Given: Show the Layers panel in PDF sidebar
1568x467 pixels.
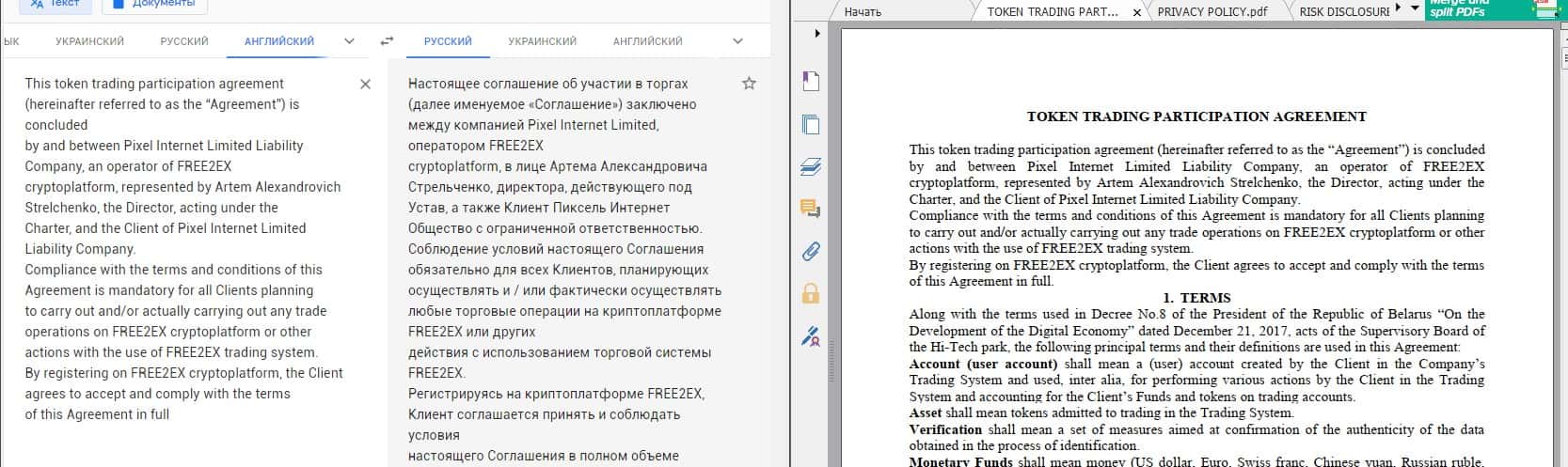Looking at the screenshot, I should coord(811,167).
